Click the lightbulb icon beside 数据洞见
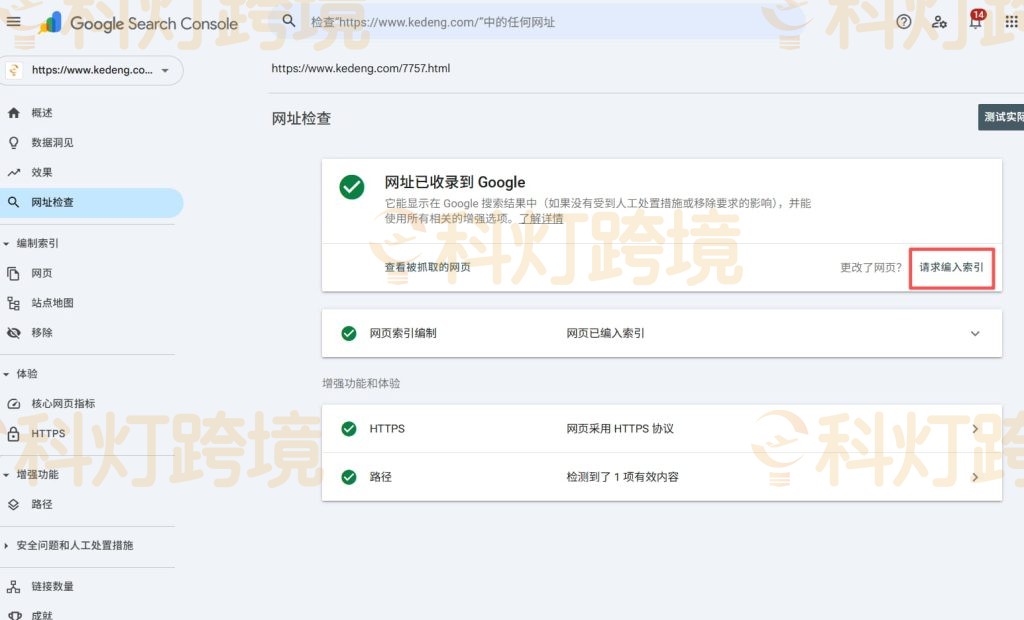Screen dimensions: 1024x620 [14, 142]
